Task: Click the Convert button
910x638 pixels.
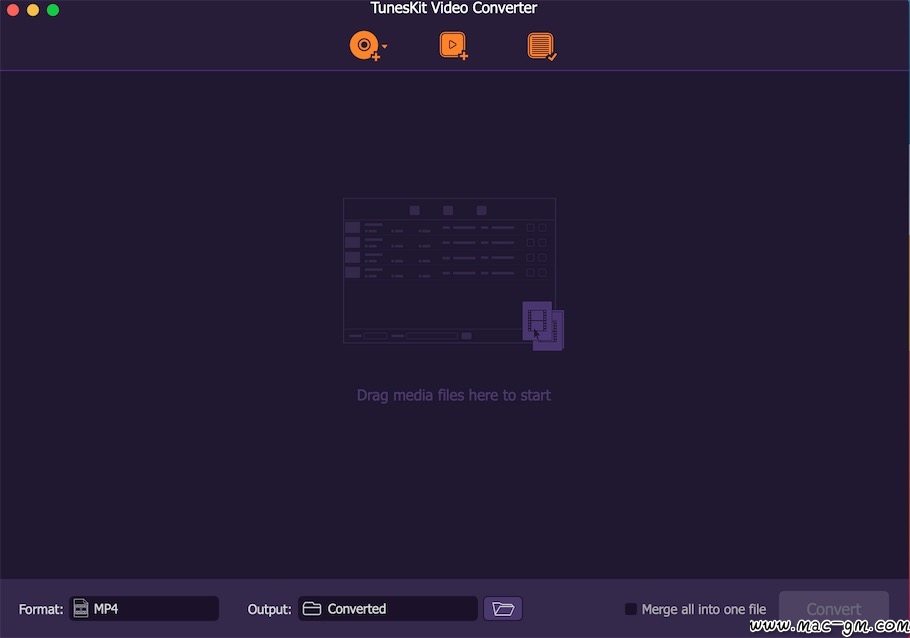Action: tap(833, 609)
